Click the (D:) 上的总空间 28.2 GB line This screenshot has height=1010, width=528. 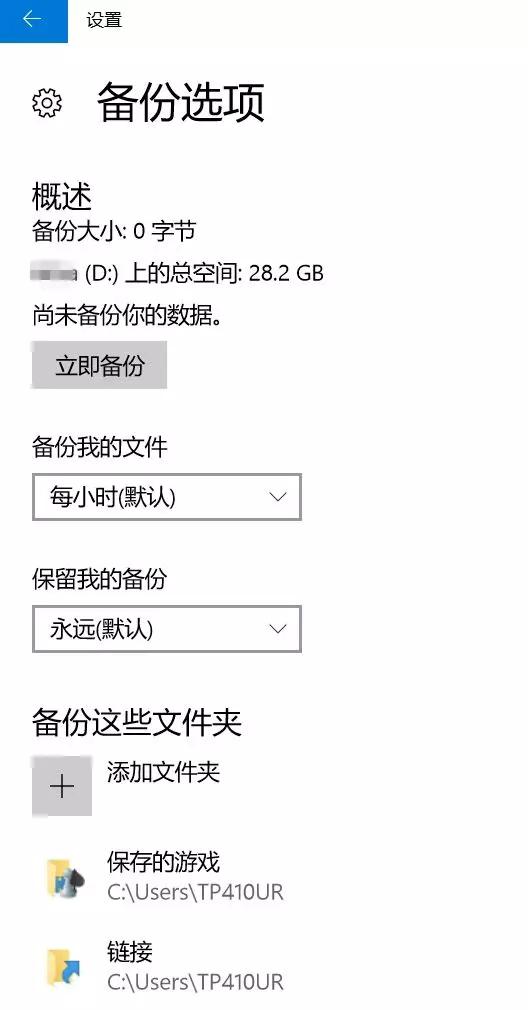coord(178,274)
